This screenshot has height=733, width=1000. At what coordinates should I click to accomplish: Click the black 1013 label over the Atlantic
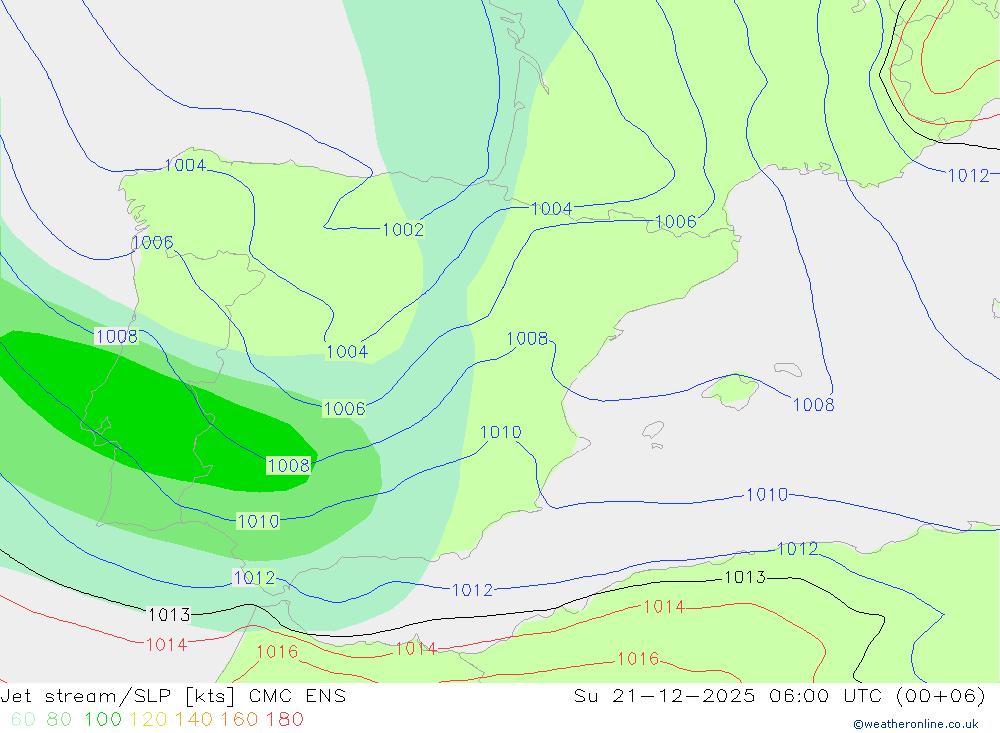click(x=169, y=614)
